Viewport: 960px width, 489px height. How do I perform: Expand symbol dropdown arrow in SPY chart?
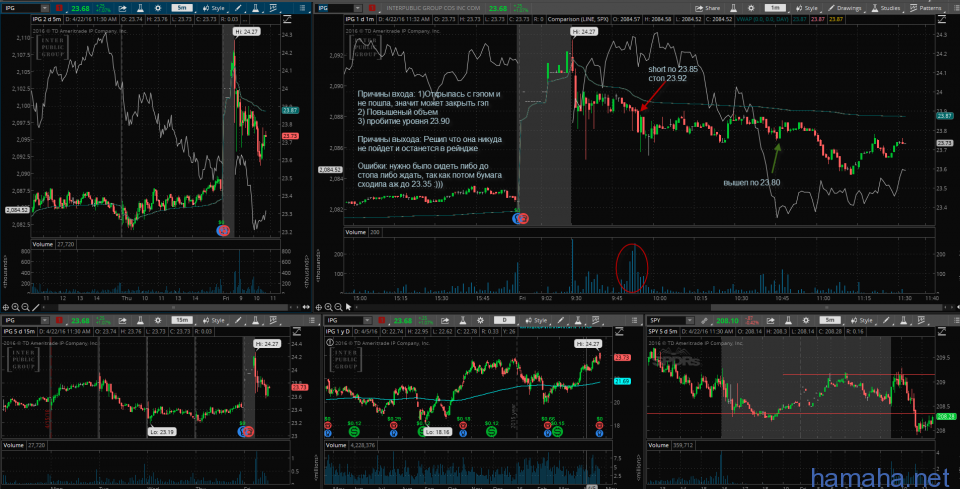pos(689,321)
